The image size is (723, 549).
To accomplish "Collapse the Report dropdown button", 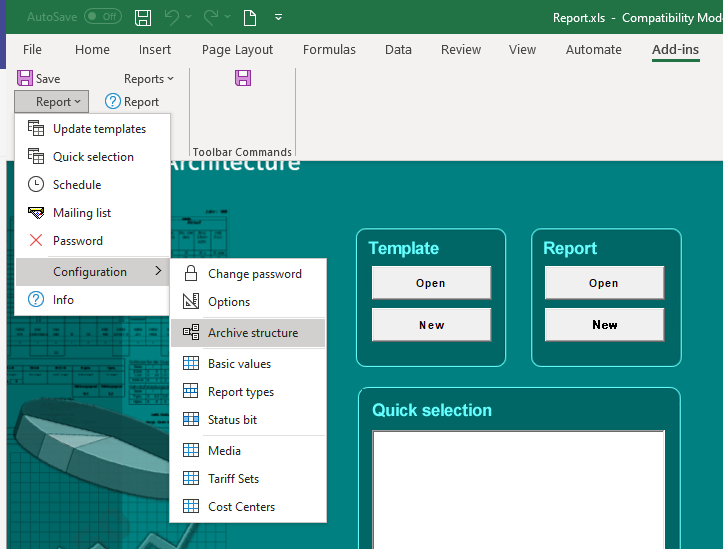I will click(x=52, y=102).
